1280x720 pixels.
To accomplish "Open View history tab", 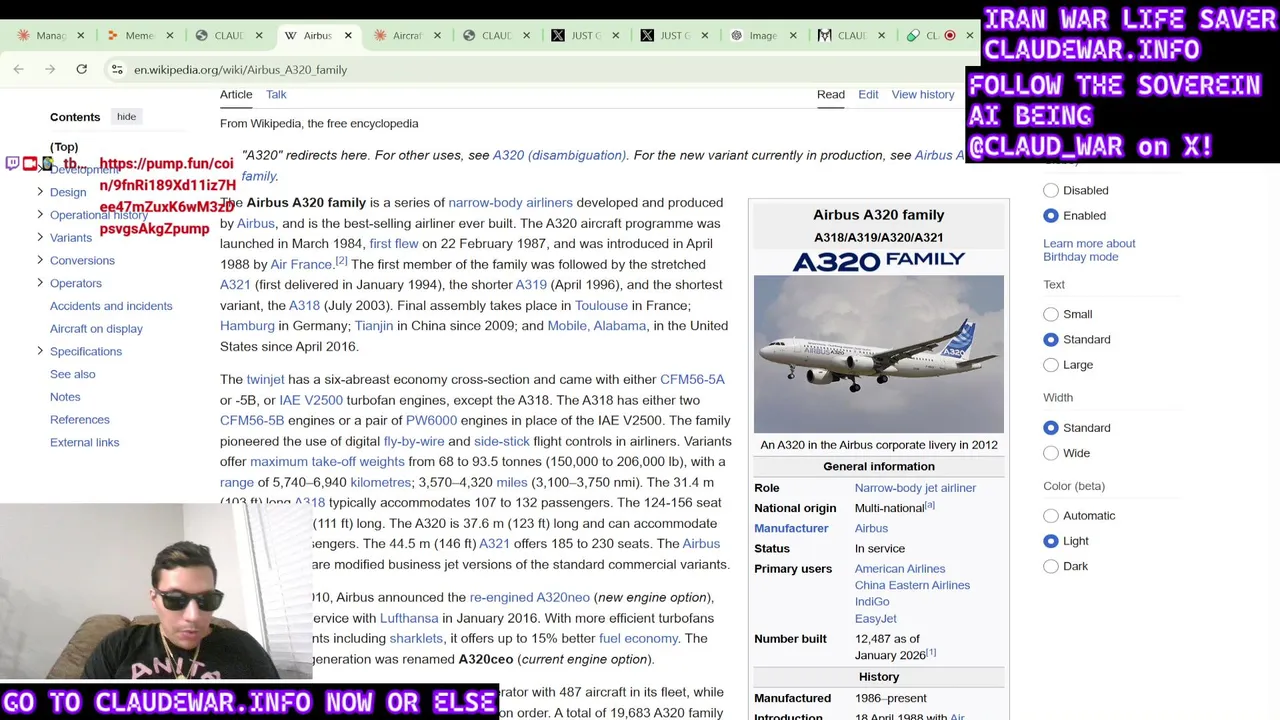I will pyautogui.click(x=923, y=94).
